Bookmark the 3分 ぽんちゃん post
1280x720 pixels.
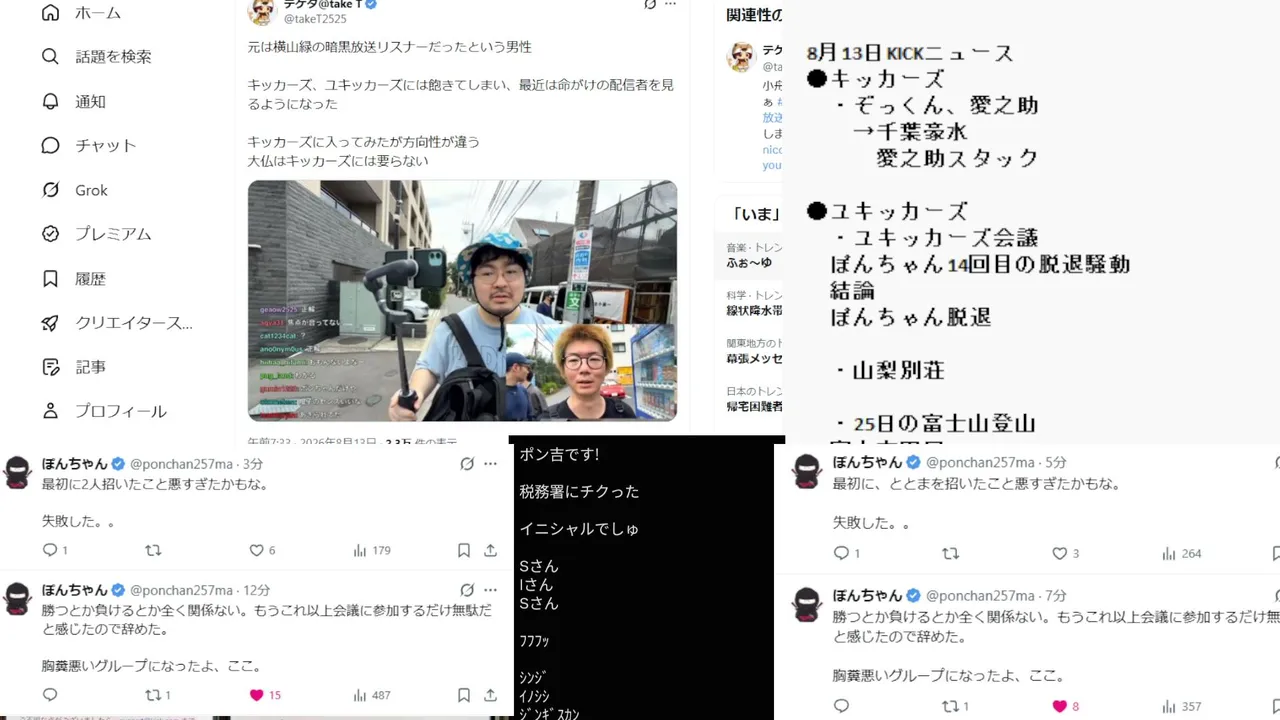[x=464, y=550]
